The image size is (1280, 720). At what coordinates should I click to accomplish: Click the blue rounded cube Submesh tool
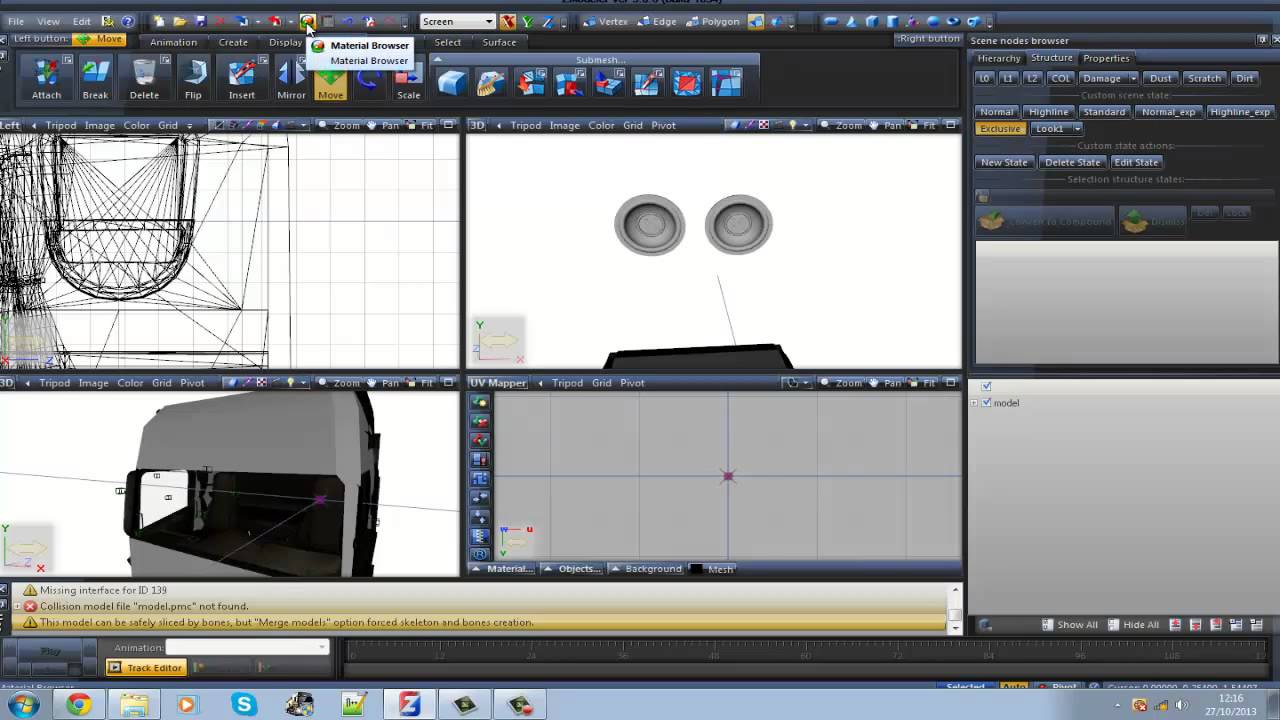click(x=452, y=83)
